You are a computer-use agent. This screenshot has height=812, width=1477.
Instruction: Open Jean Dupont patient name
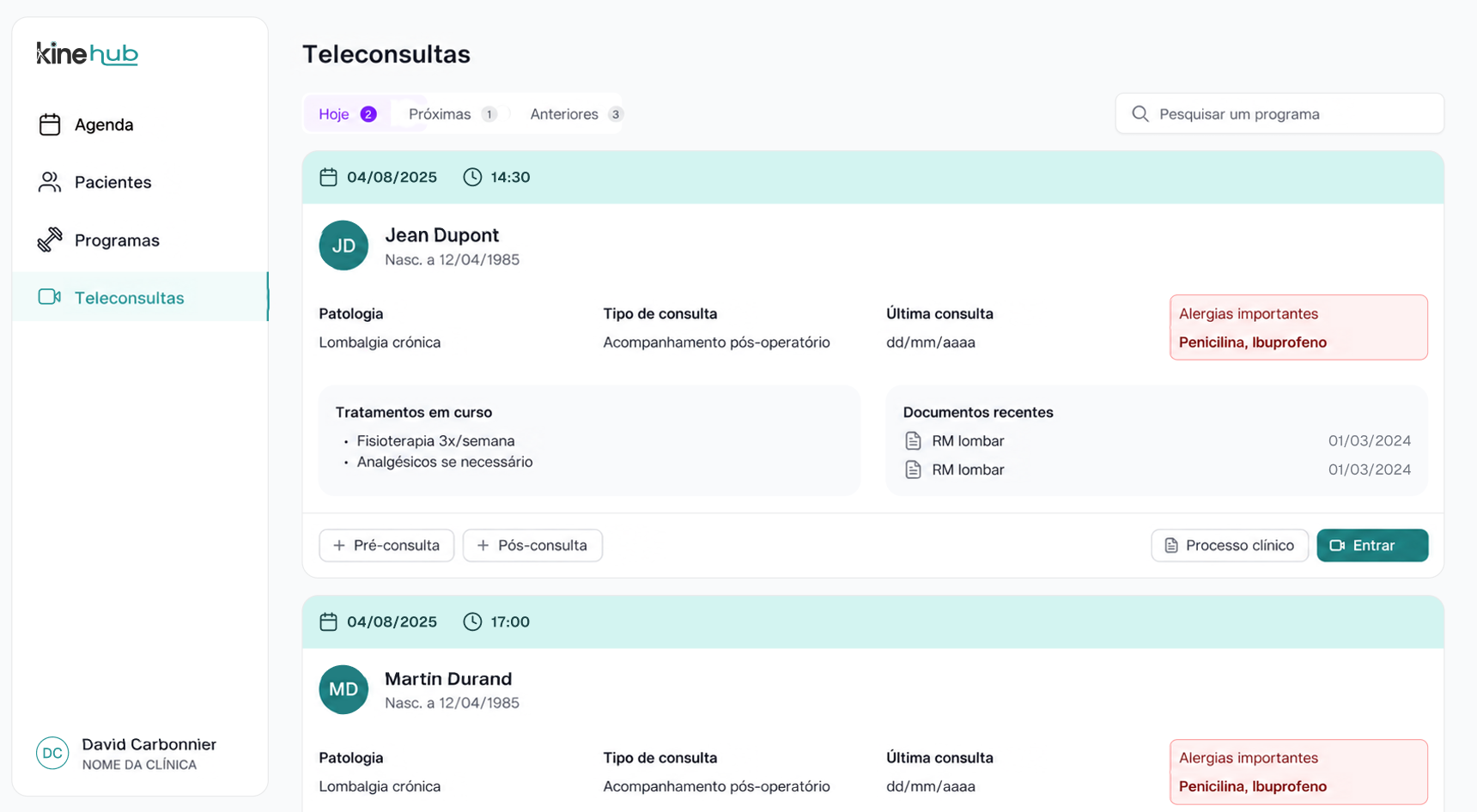pos(441,235)
